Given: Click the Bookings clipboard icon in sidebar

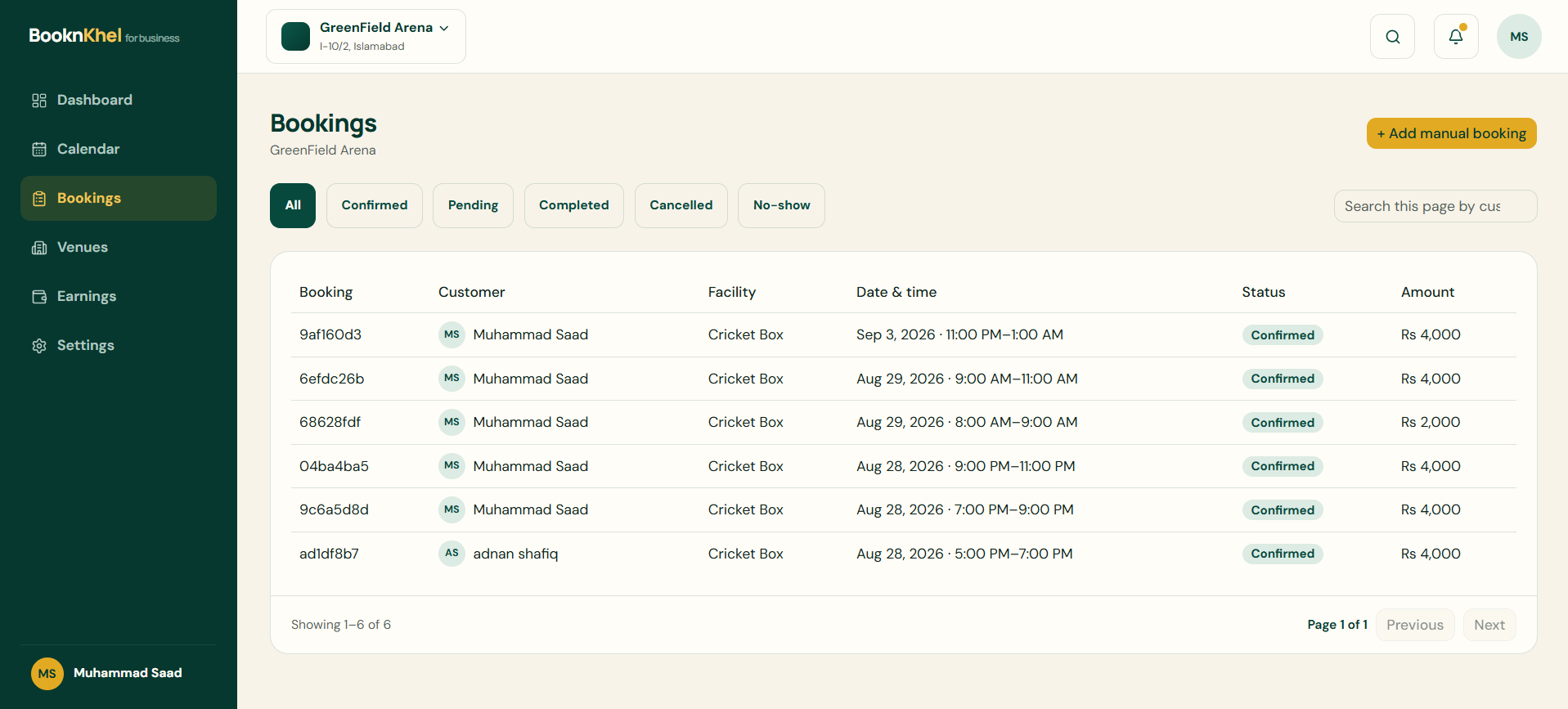Looking at the screenshot, I should (39, 199).
